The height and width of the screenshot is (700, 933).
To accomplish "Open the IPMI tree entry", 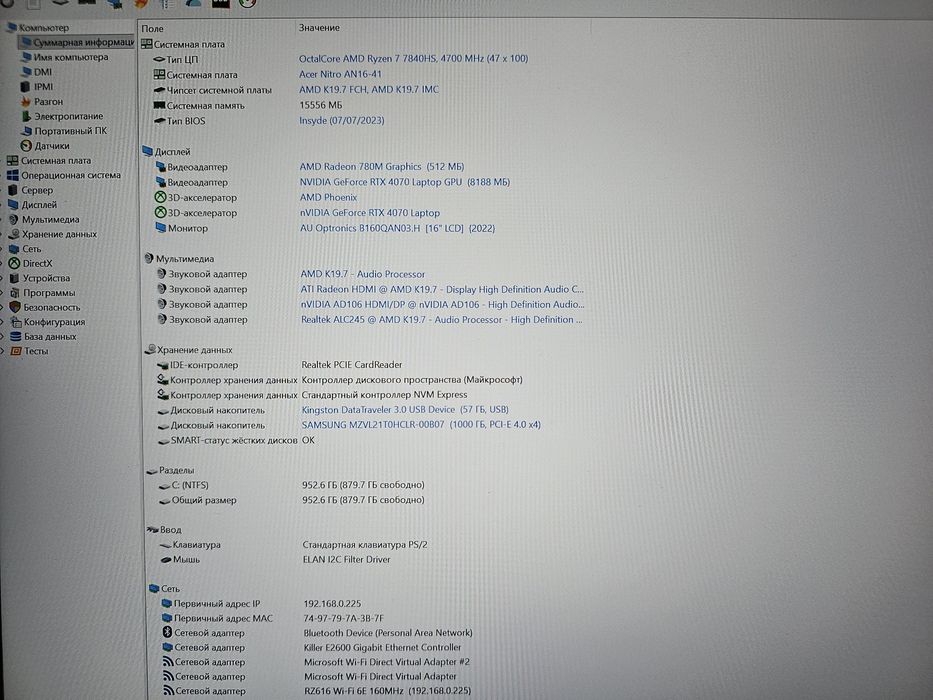I will click(x=43, y=87).
